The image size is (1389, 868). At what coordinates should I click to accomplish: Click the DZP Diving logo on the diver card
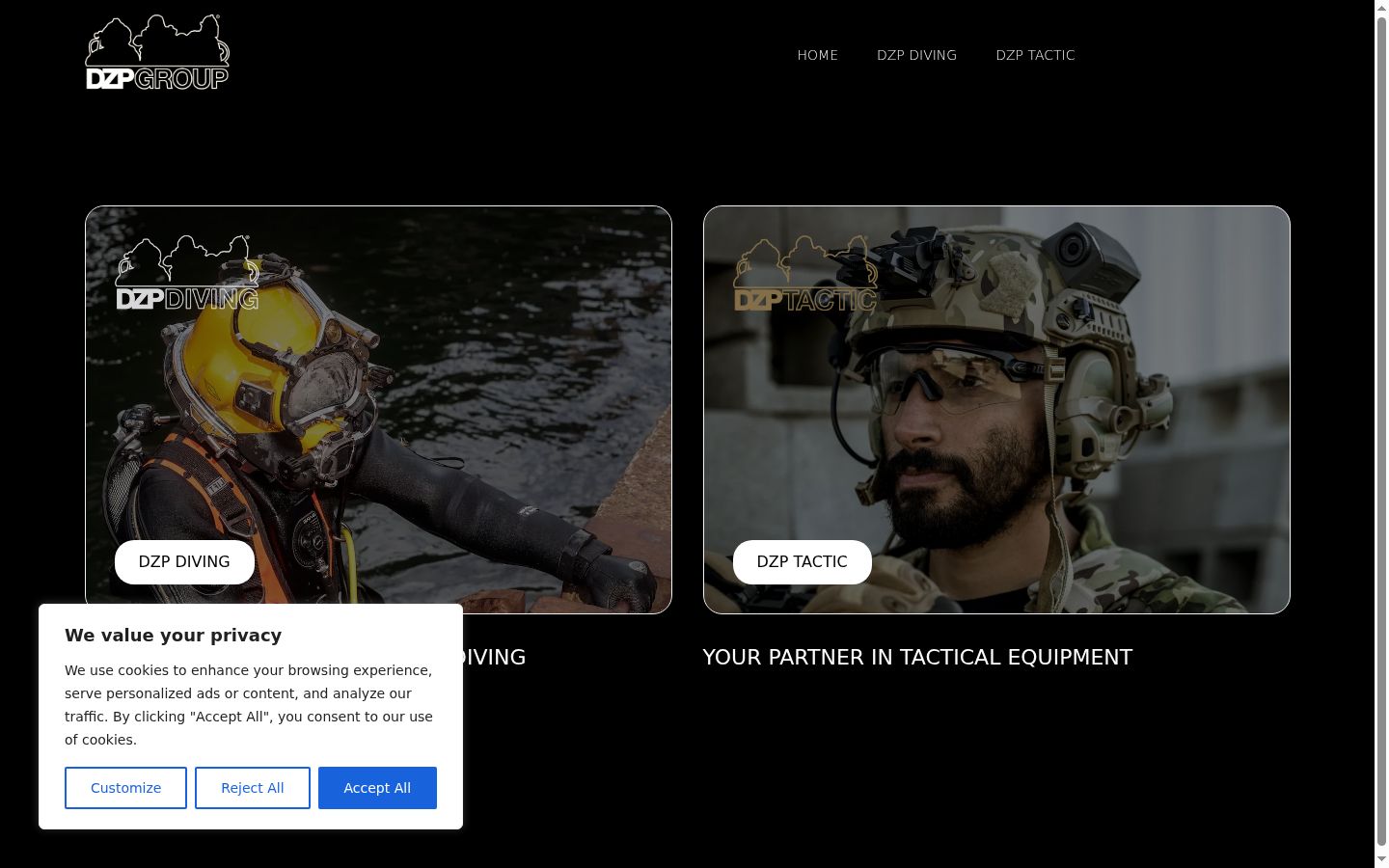[x=187, y=273]
